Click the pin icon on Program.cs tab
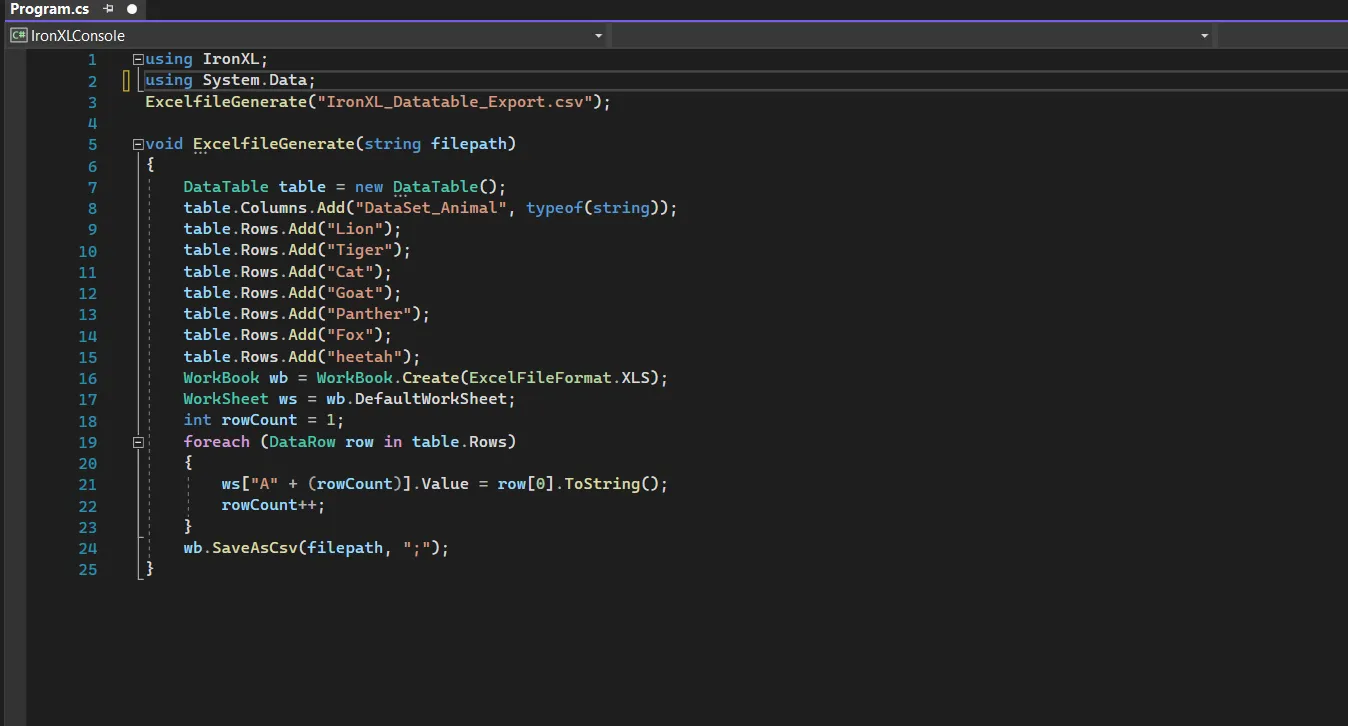Viewport: 1348px width, 726px height. point(108,9)
